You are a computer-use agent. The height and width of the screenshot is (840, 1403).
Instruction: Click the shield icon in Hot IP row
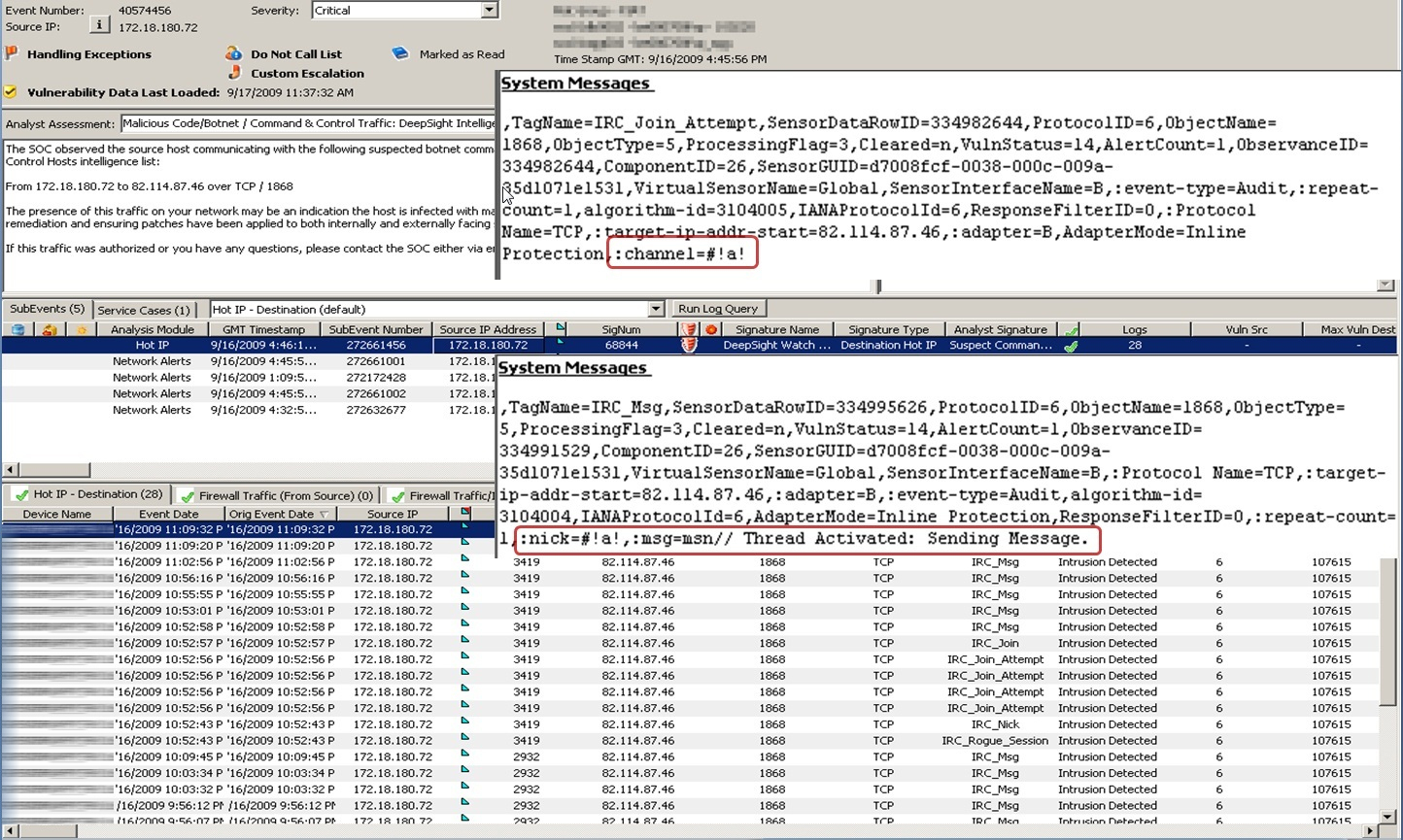[689, 345]
